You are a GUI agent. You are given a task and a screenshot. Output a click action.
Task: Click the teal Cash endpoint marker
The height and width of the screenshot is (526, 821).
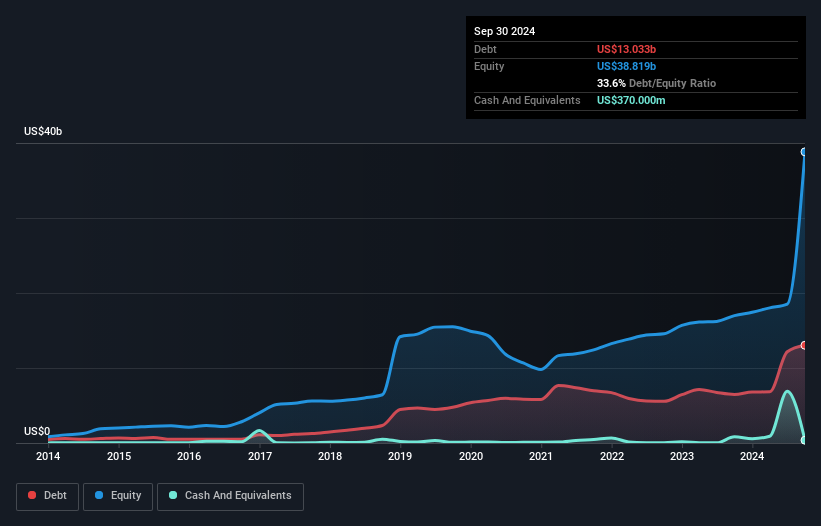point(804,440)
